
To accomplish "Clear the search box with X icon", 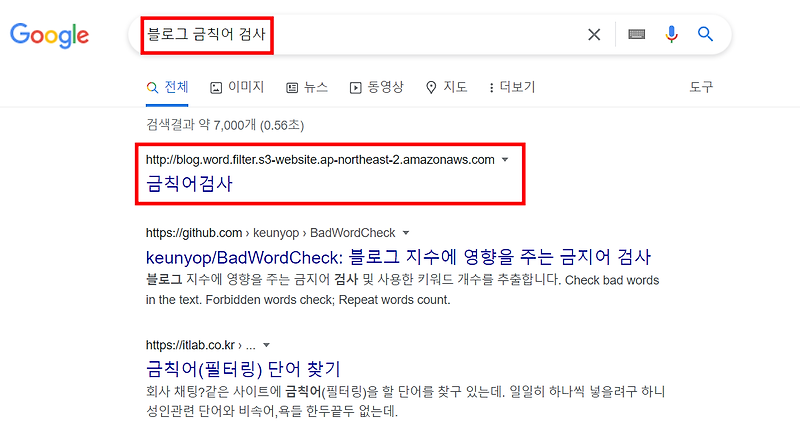I will (x=594, y=35).
